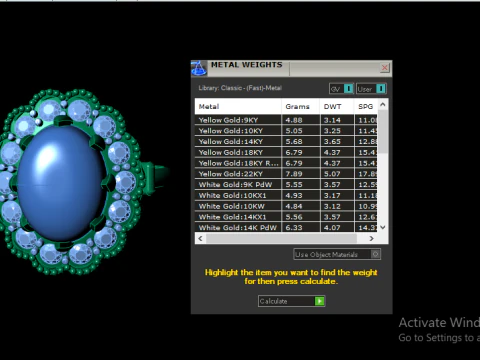Click the 4.07 DWT value
Screen dimensions: 480x360
pos(332,228)
